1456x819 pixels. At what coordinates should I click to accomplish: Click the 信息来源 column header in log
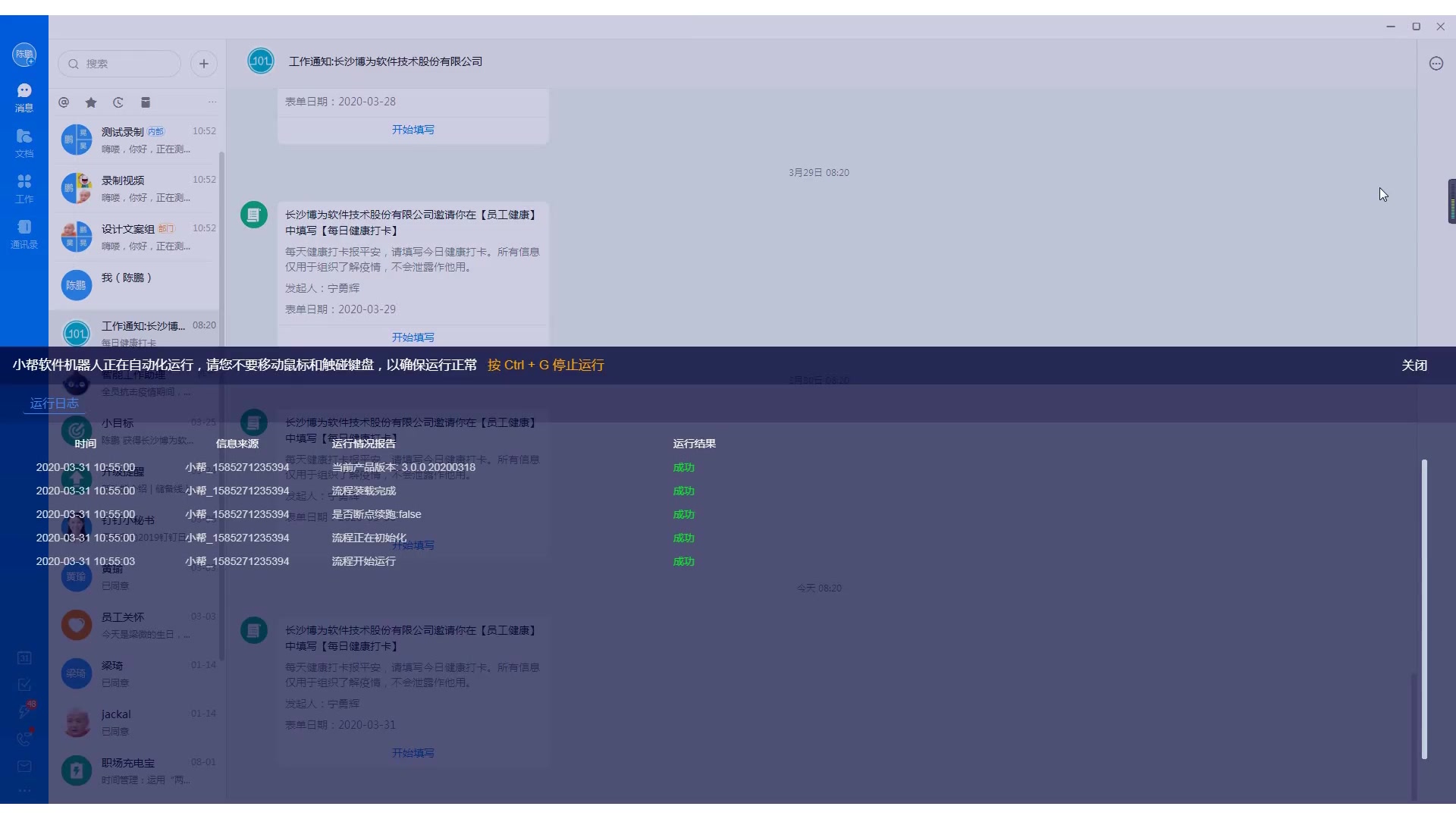point(237,444)
